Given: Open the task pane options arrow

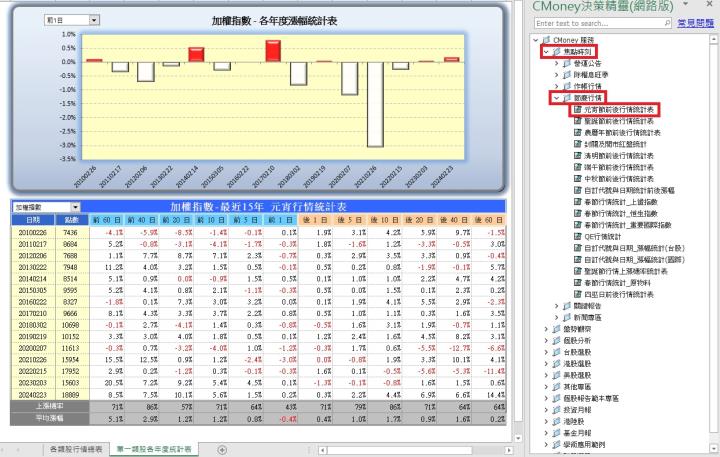Looking at the screenshot, I should (686, 4).
